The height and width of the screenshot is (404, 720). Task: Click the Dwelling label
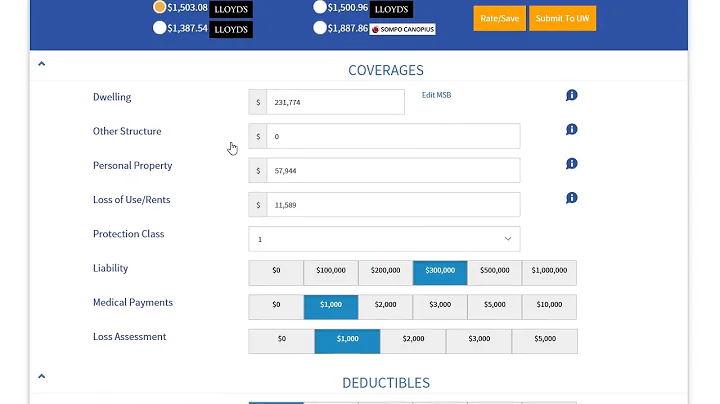[x=112, y=97]
